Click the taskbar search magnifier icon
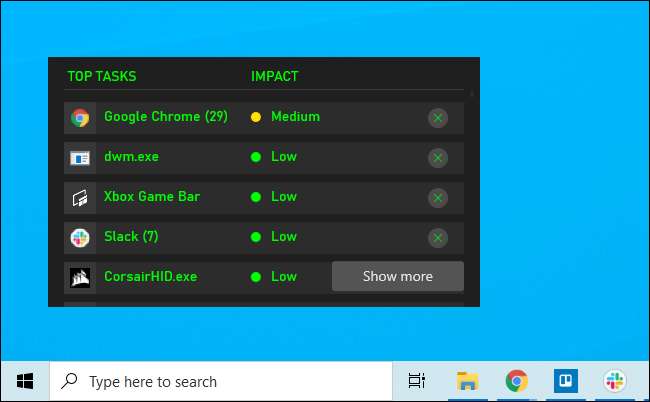The height and width of the screenshot is (402, 650). tap(69, 381)
